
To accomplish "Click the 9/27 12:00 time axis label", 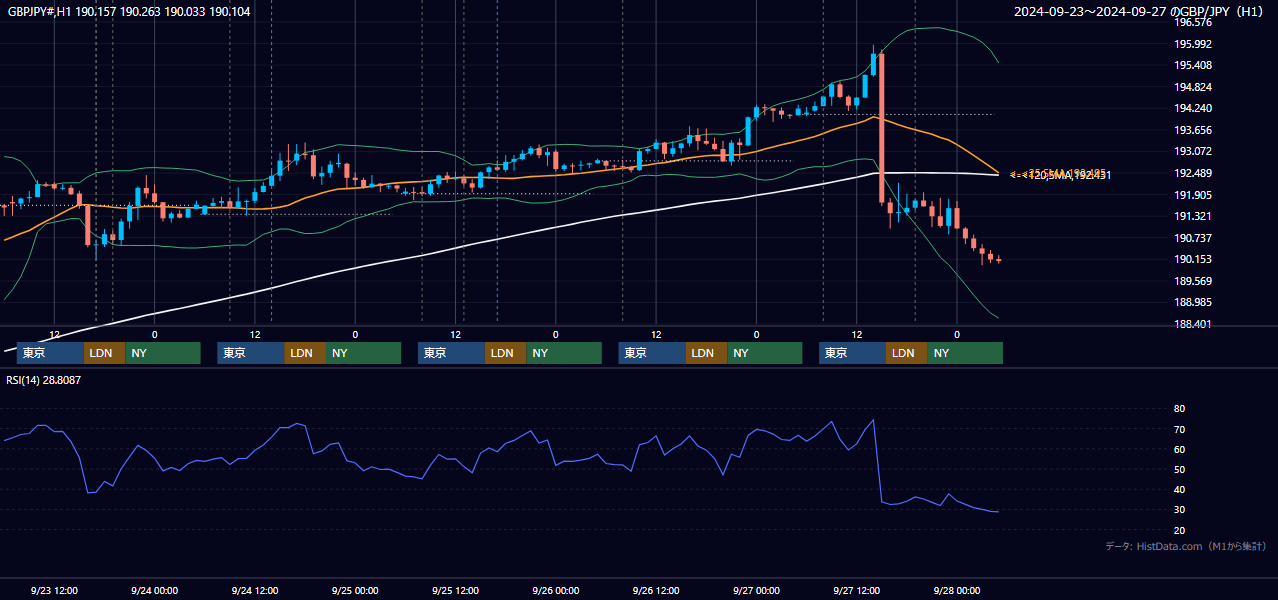I will click(x=856, y=590).
